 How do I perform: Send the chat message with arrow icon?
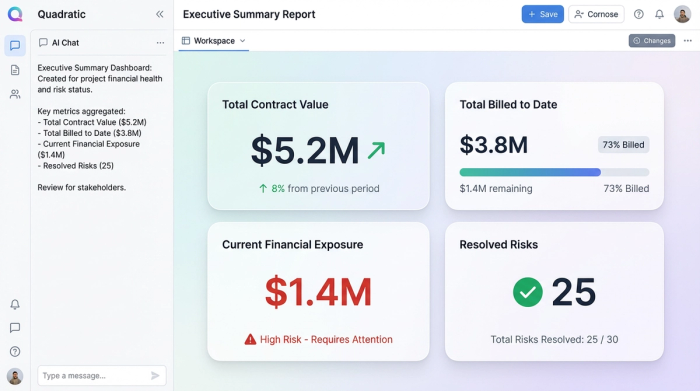(155, 376)
